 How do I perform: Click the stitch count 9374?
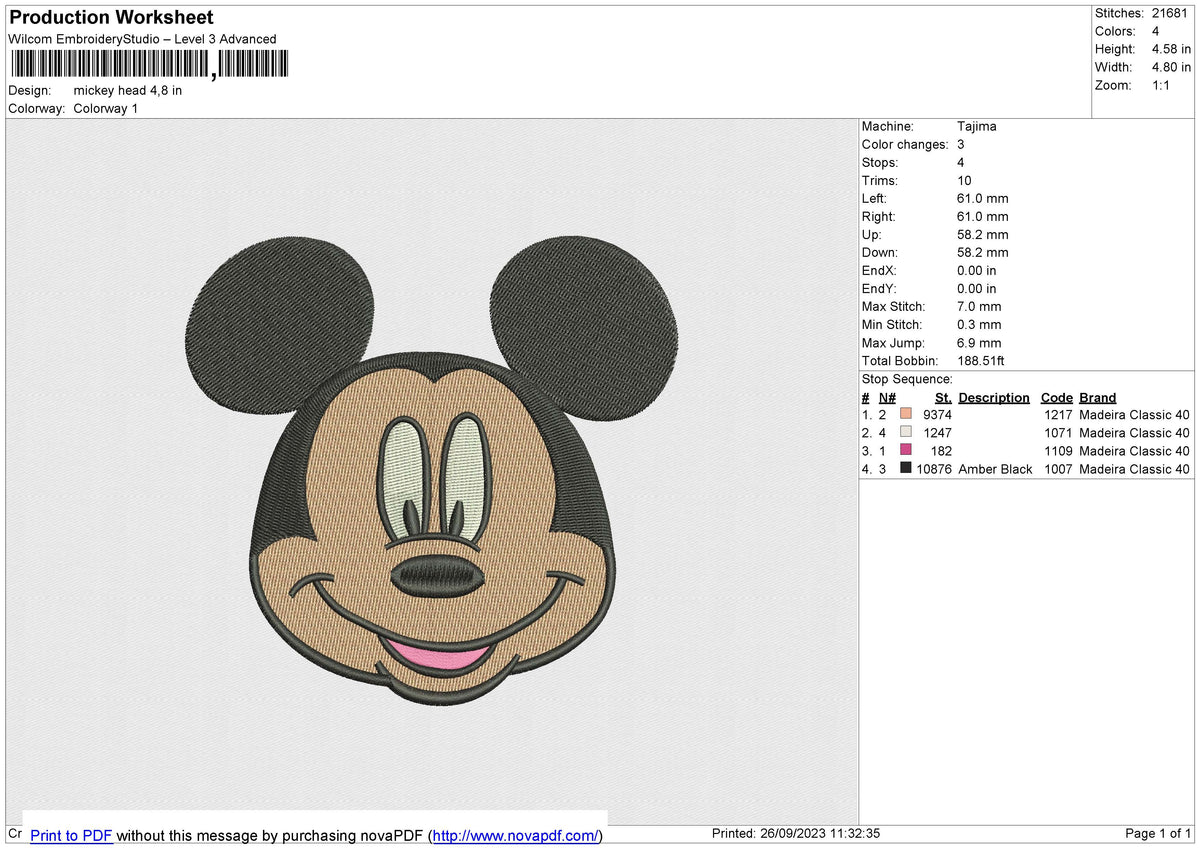coord(937,414)
